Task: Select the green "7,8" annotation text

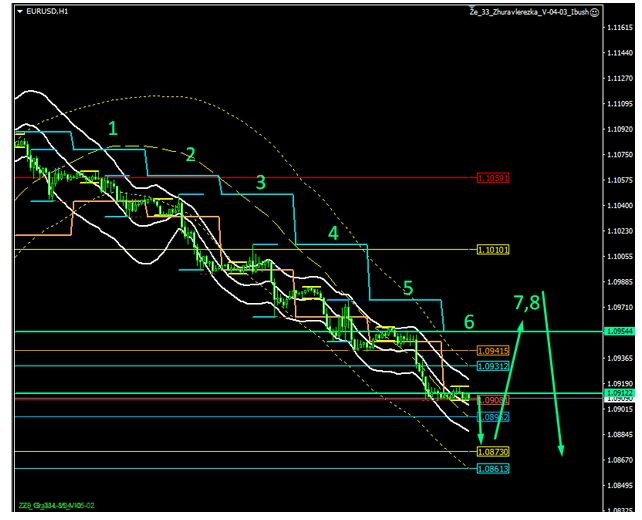Action: click(x=527, y=302)
